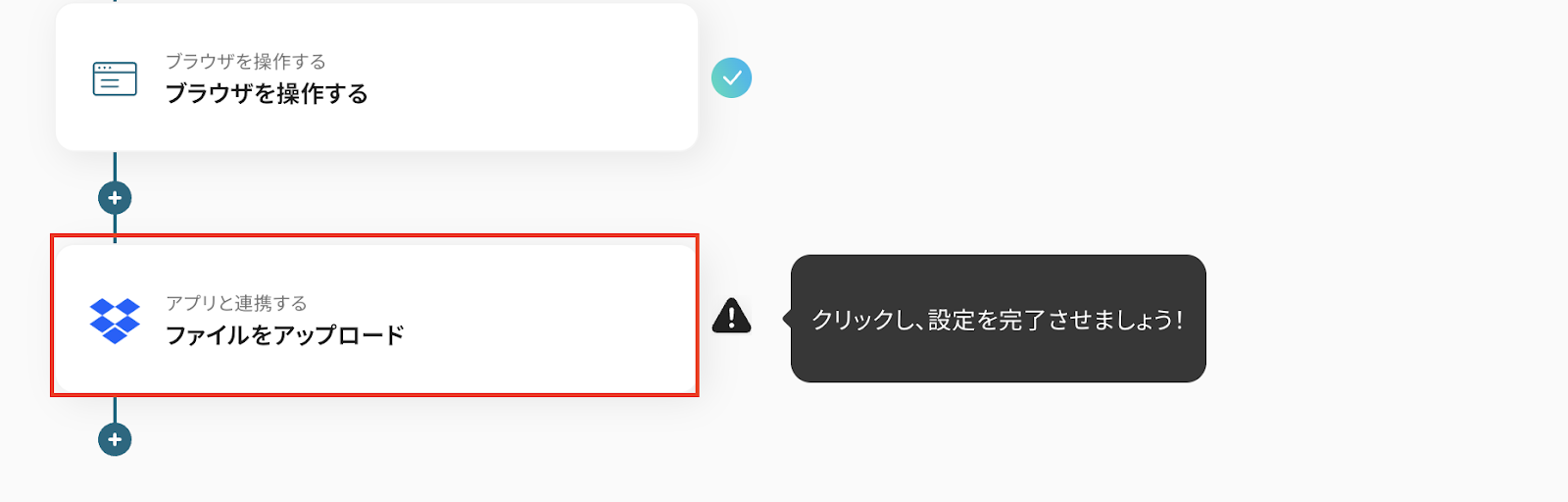Click the black warning triangle icon
1568x502 pixels.
(731, 316)
